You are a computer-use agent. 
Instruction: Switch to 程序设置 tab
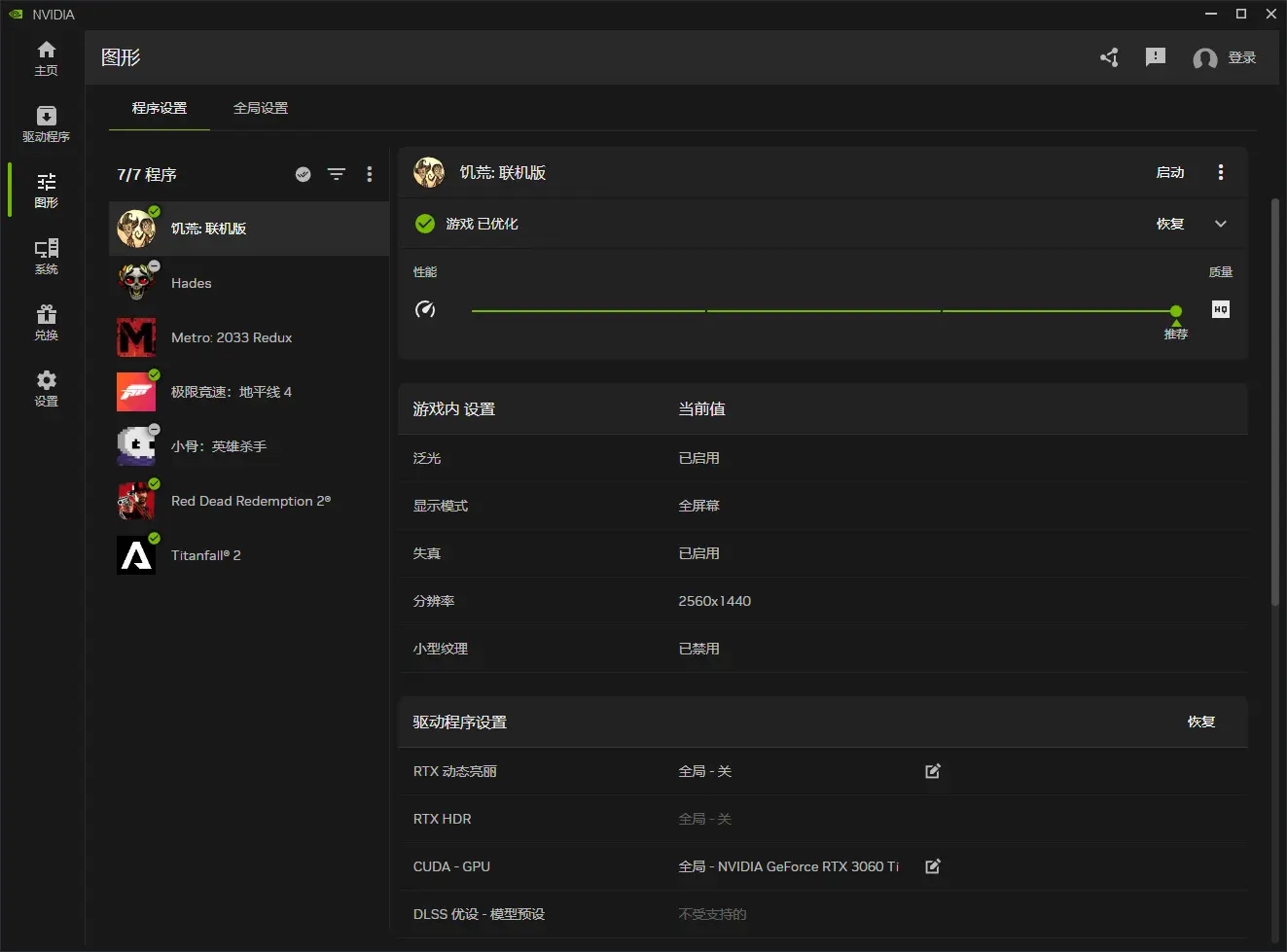tap(160, 108)
